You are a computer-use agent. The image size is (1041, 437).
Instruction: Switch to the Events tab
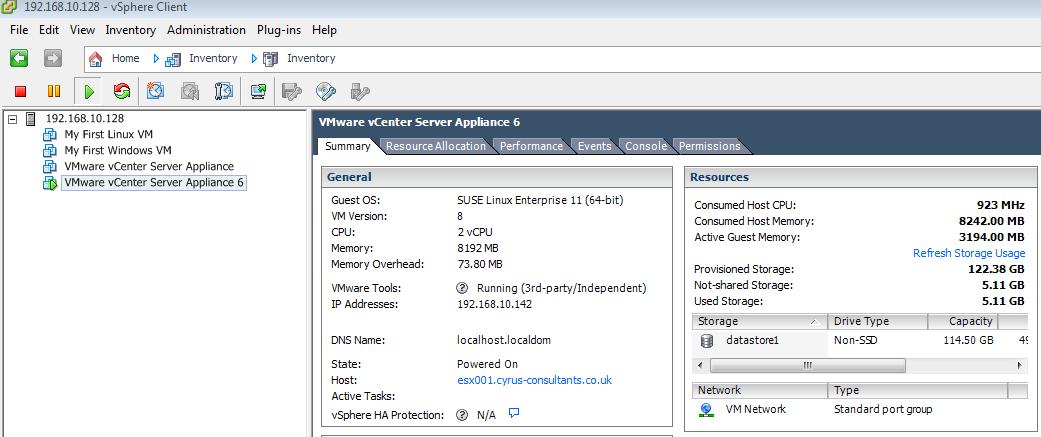pyautogui.click(x=594, y=146)
